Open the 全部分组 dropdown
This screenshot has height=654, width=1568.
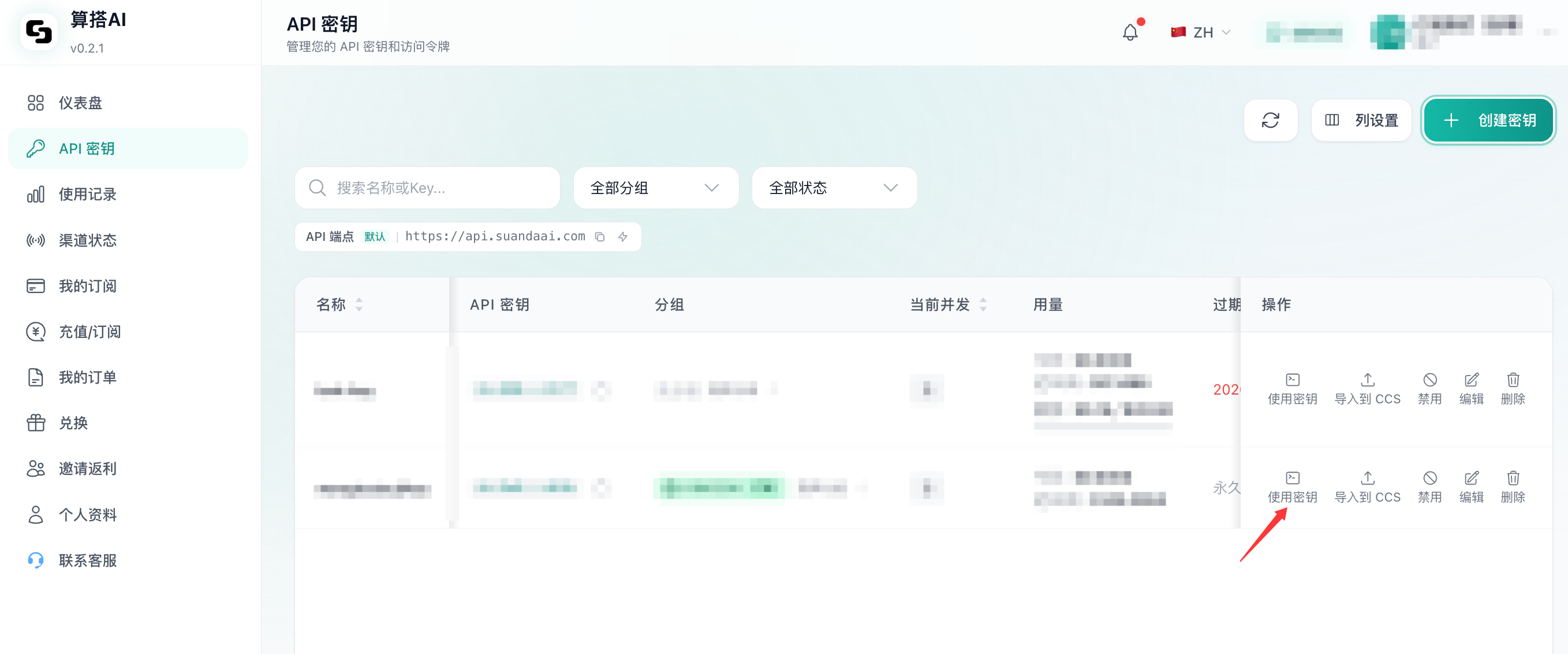click(x=656, y=188)
